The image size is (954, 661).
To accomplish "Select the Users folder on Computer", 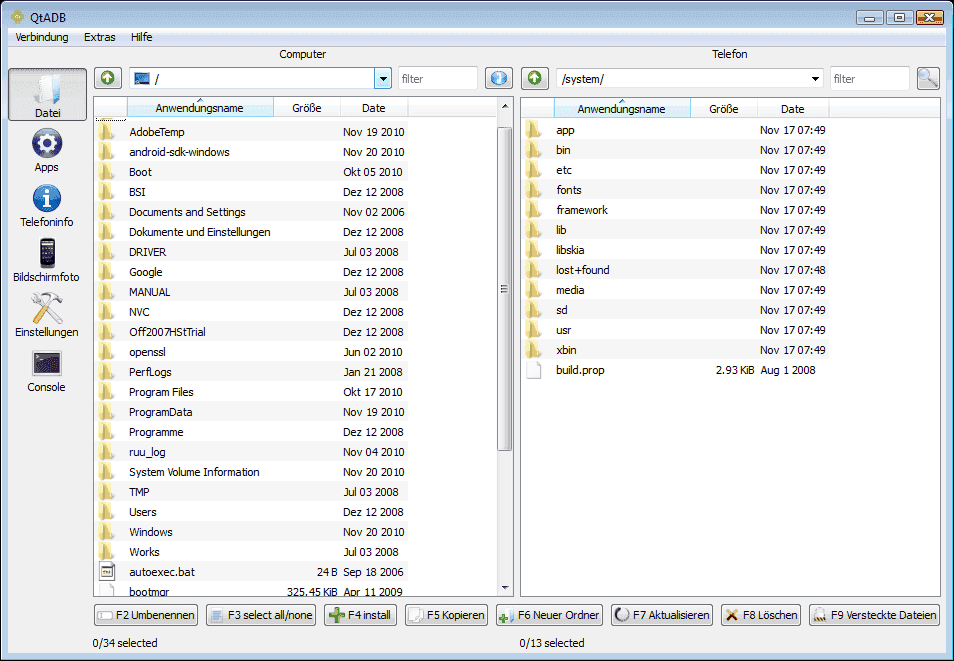I will (252, 512).
